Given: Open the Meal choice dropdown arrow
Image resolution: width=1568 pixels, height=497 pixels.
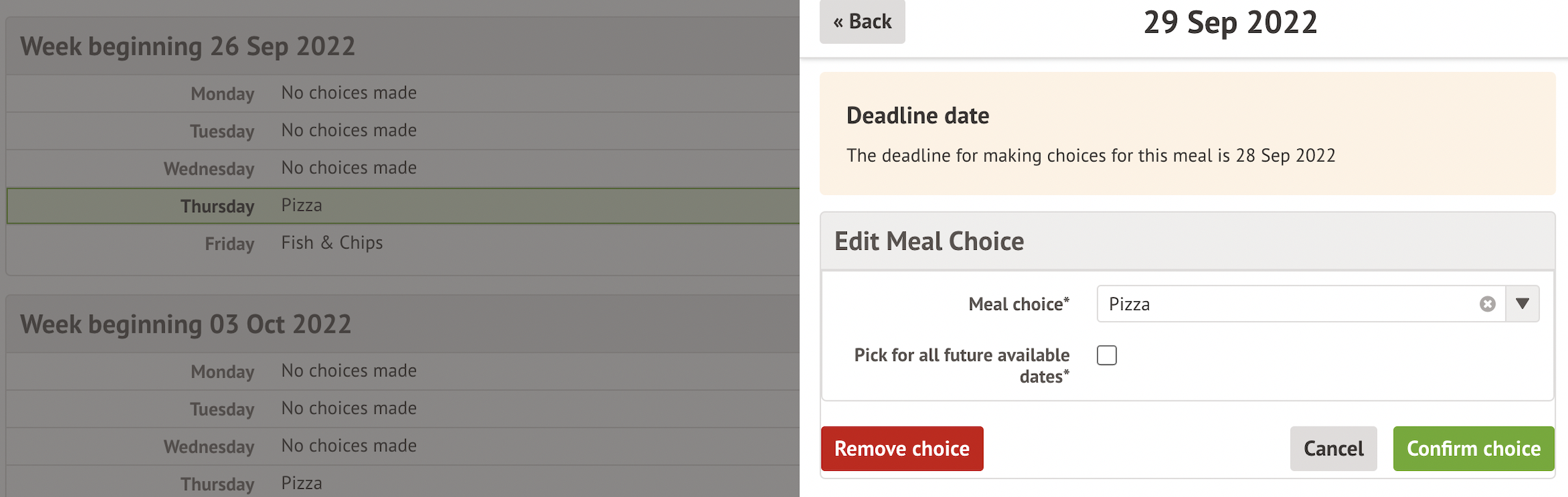Looking at the screenshot, I should click(1523, 304).
